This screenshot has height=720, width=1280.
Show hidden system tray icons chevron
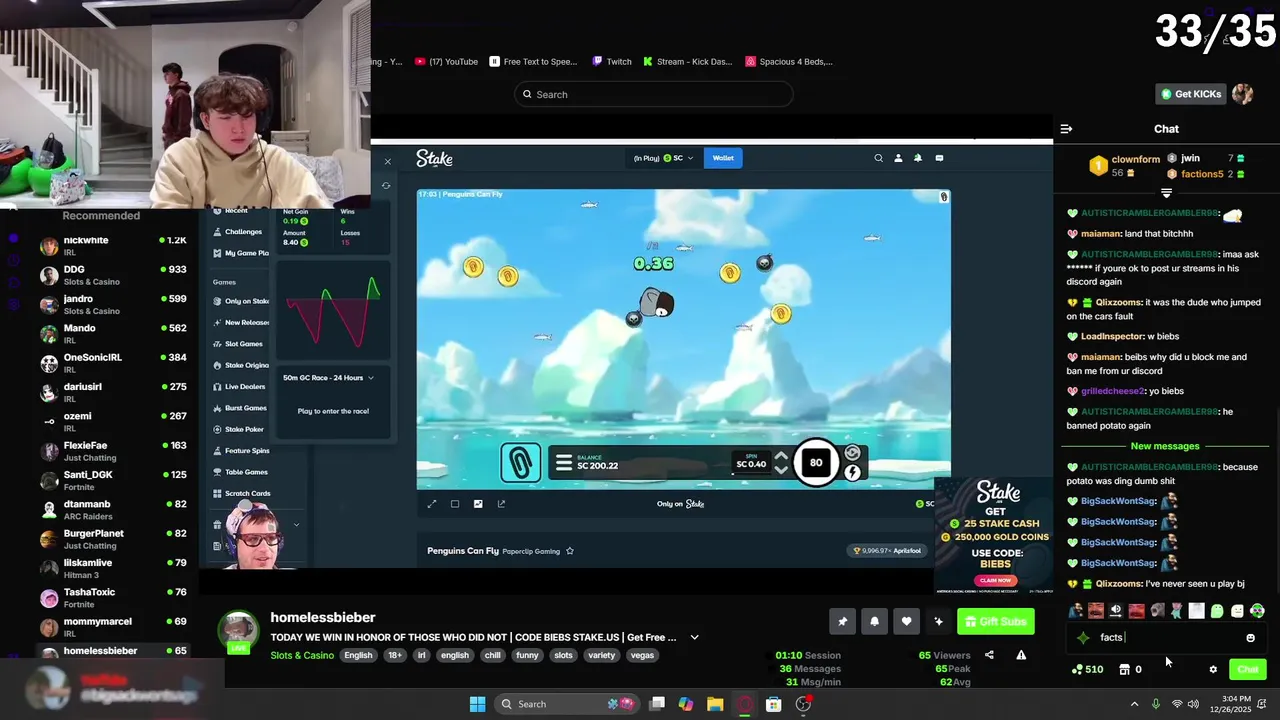click(1134, 704)
